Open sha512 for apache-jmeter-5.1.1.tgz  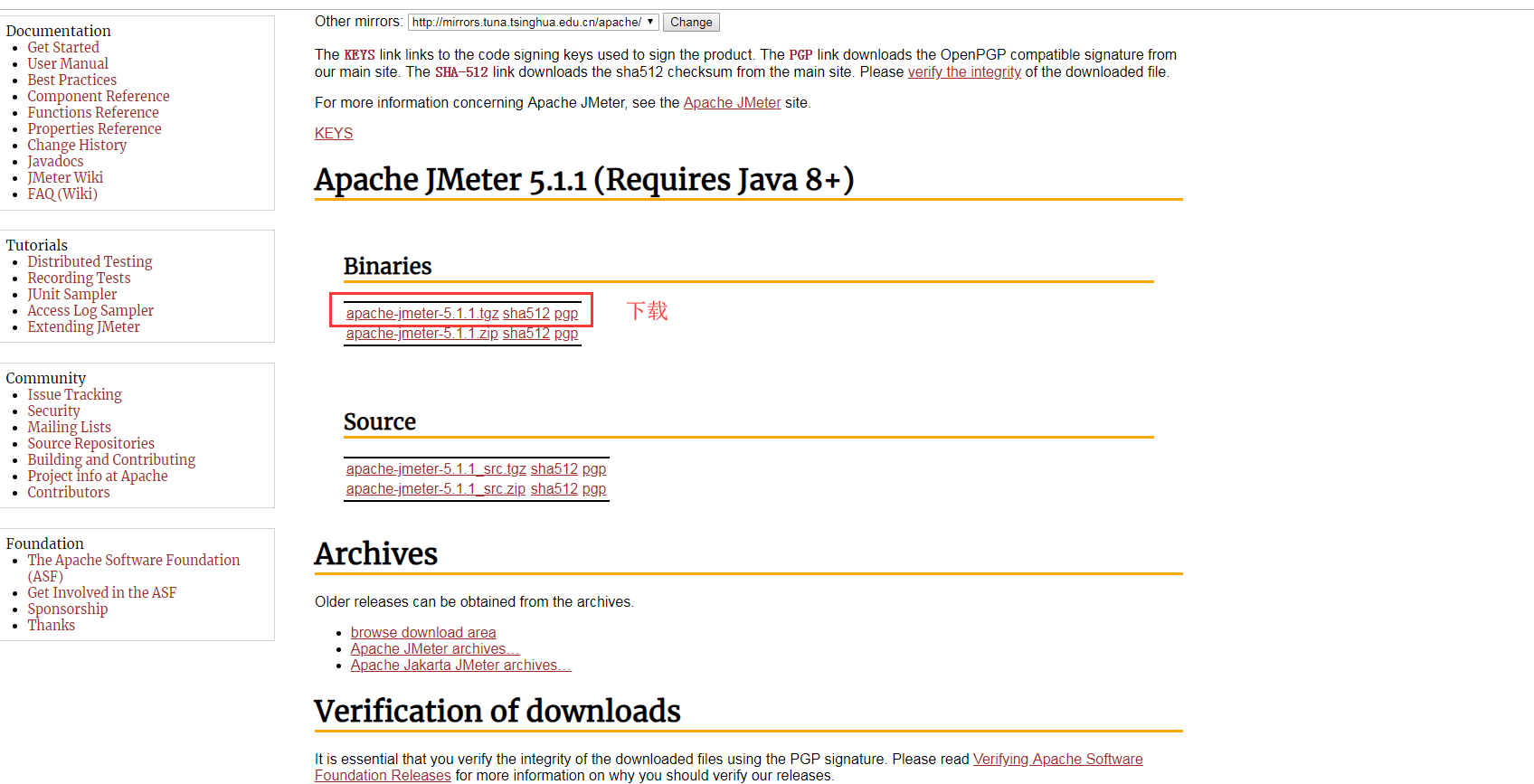click(526, 313)
